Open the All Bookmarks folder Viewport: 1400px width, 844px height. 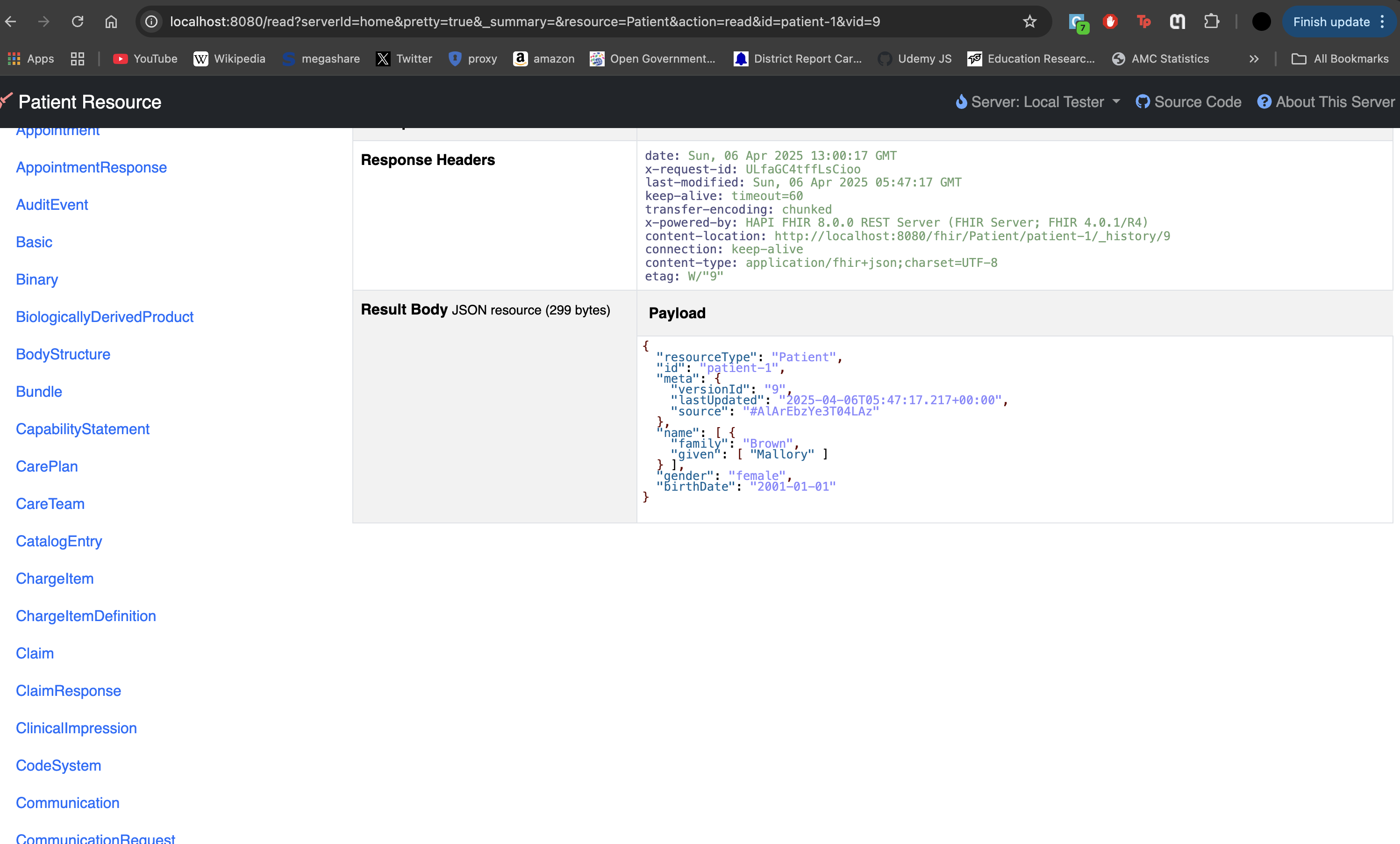[1340, 58]
